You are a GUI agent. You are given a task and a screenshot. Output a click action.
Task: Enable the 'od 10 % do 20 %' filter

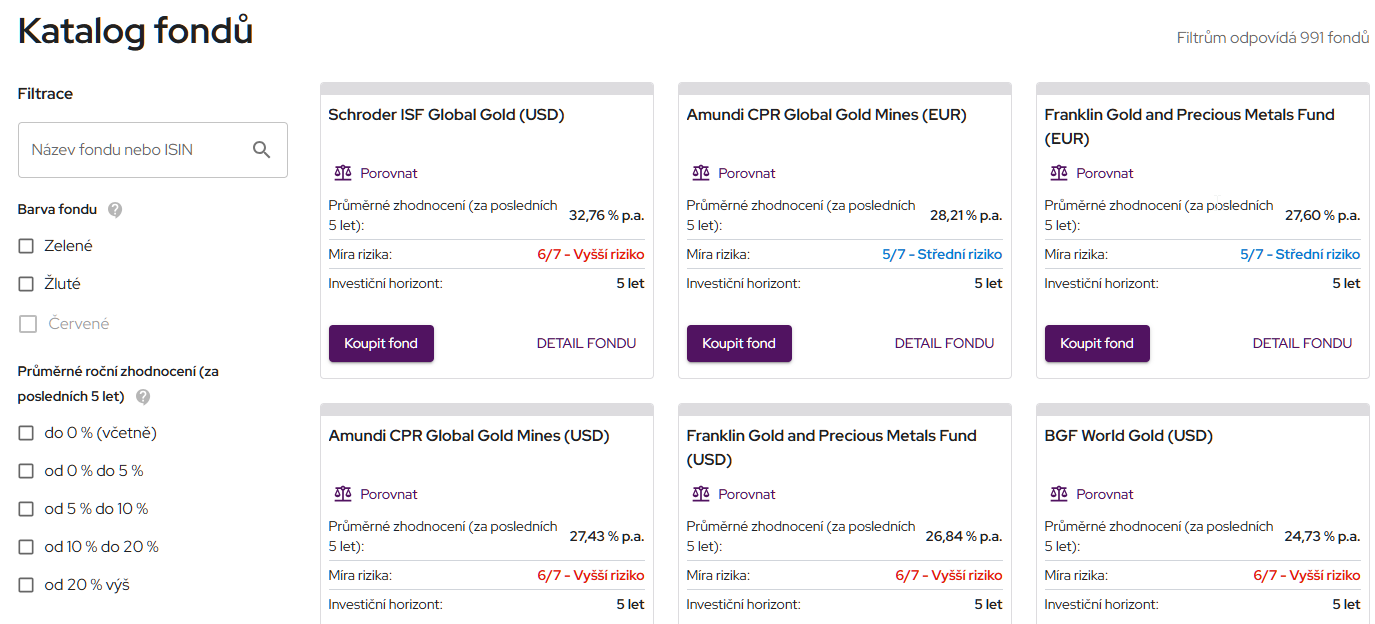(26, 547)
